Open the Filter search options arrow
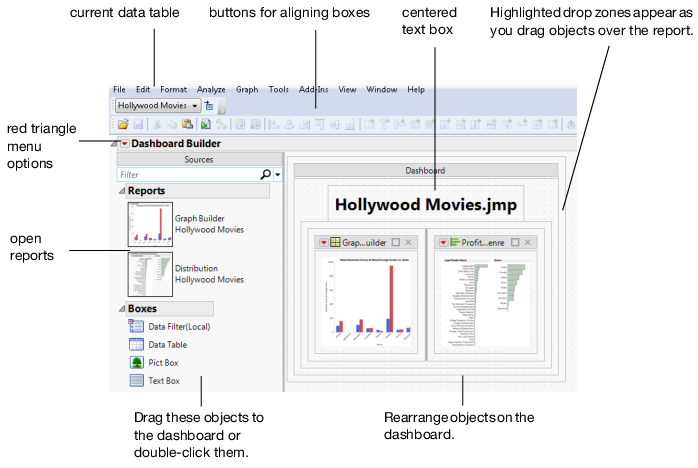The height and width of the screenshot is (468, 698). coord(278,175)
